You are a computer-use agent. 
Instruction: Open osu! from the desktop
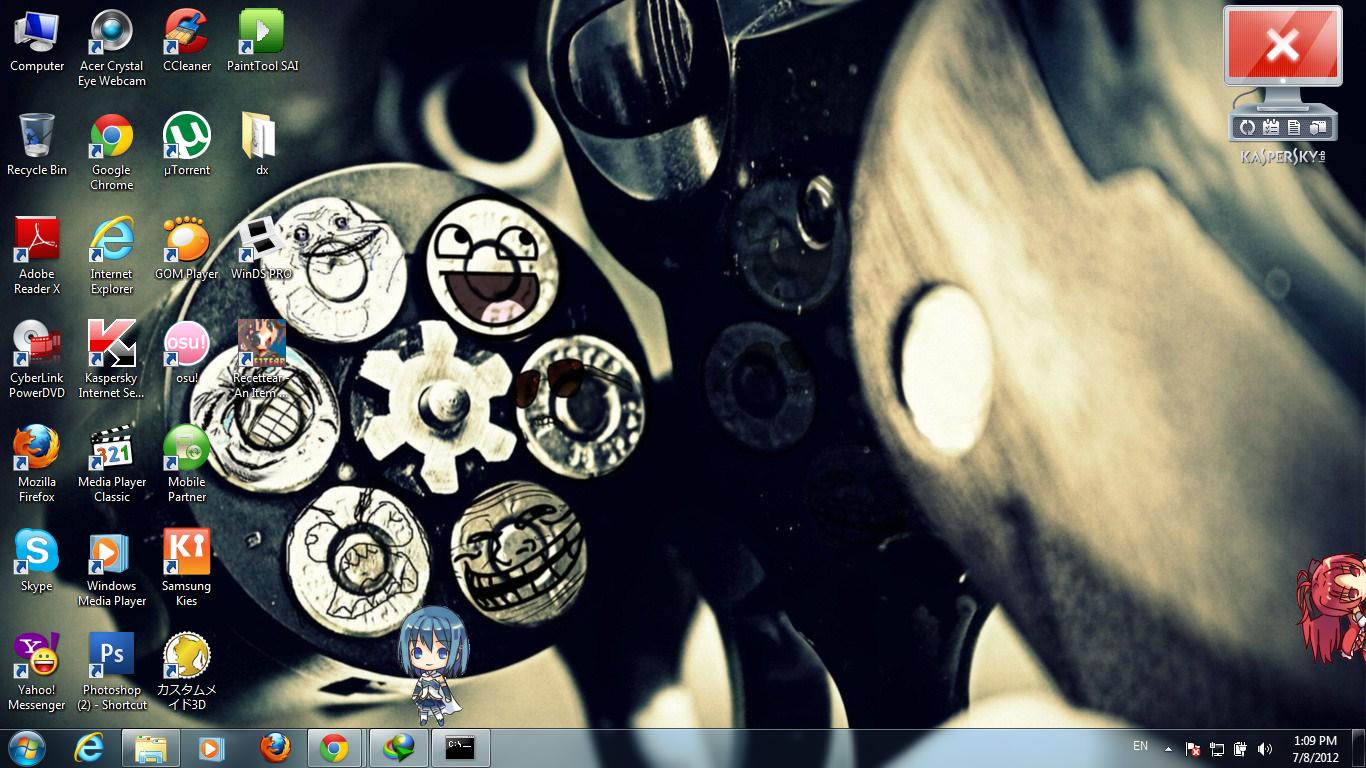[x=186, y=345]
